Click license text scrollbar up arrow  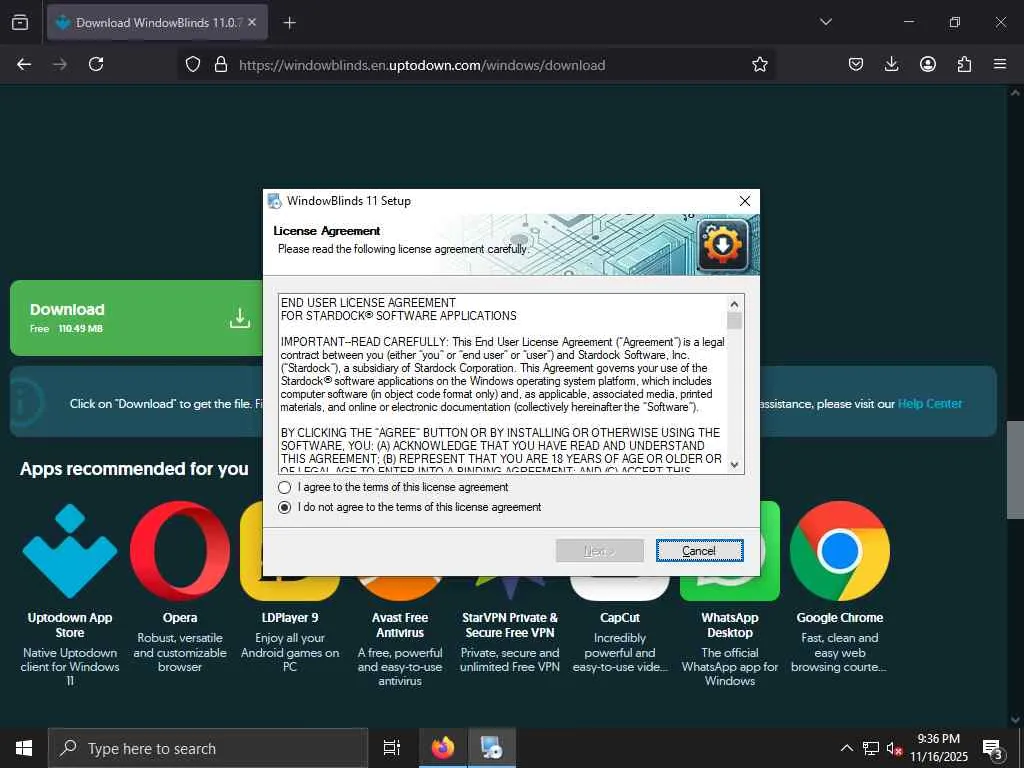[734, 304]
